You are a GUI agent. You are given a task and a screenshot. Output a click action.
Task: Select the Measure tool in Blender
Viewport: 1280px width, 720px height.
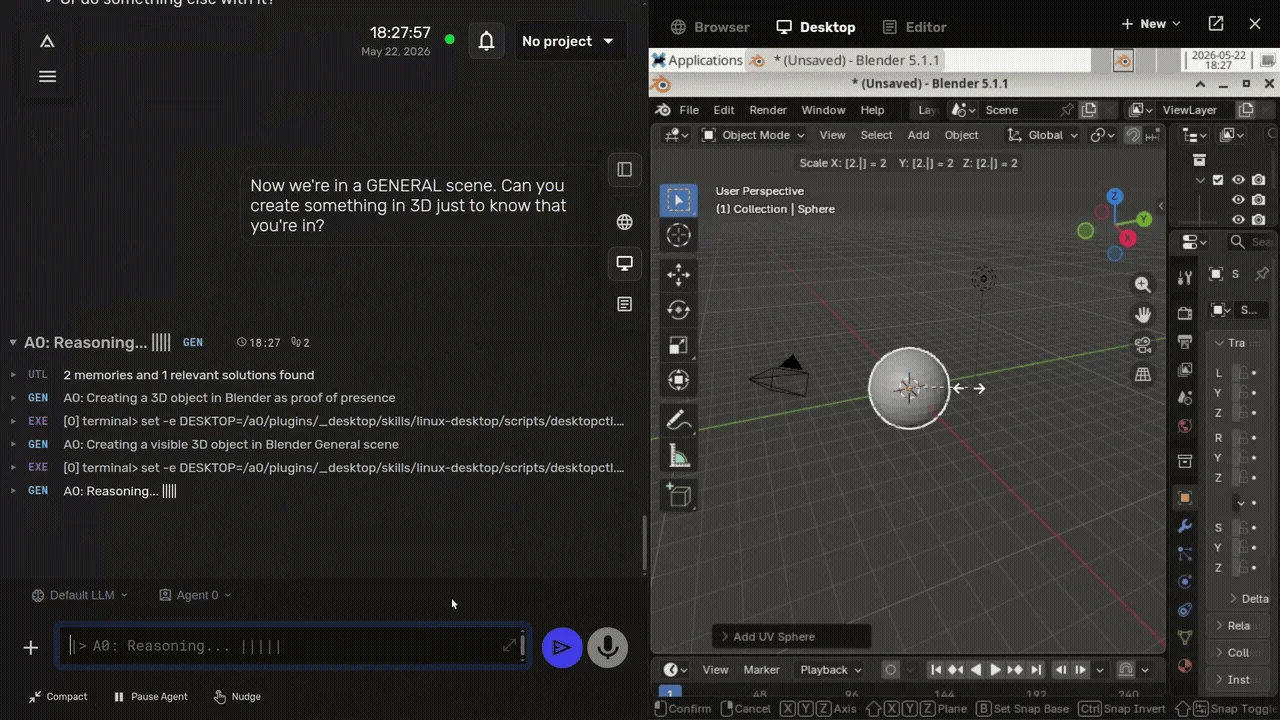coord(678,457)
